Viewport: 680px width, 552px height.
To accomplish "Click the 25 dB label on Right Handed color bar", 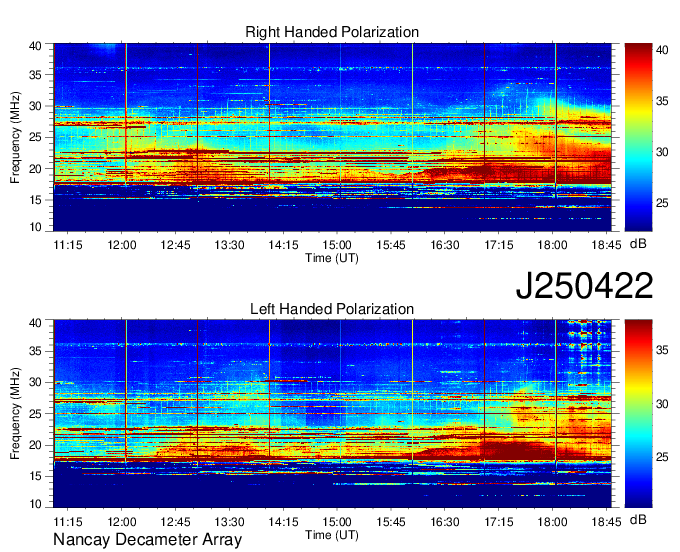I will coord(662,203).
